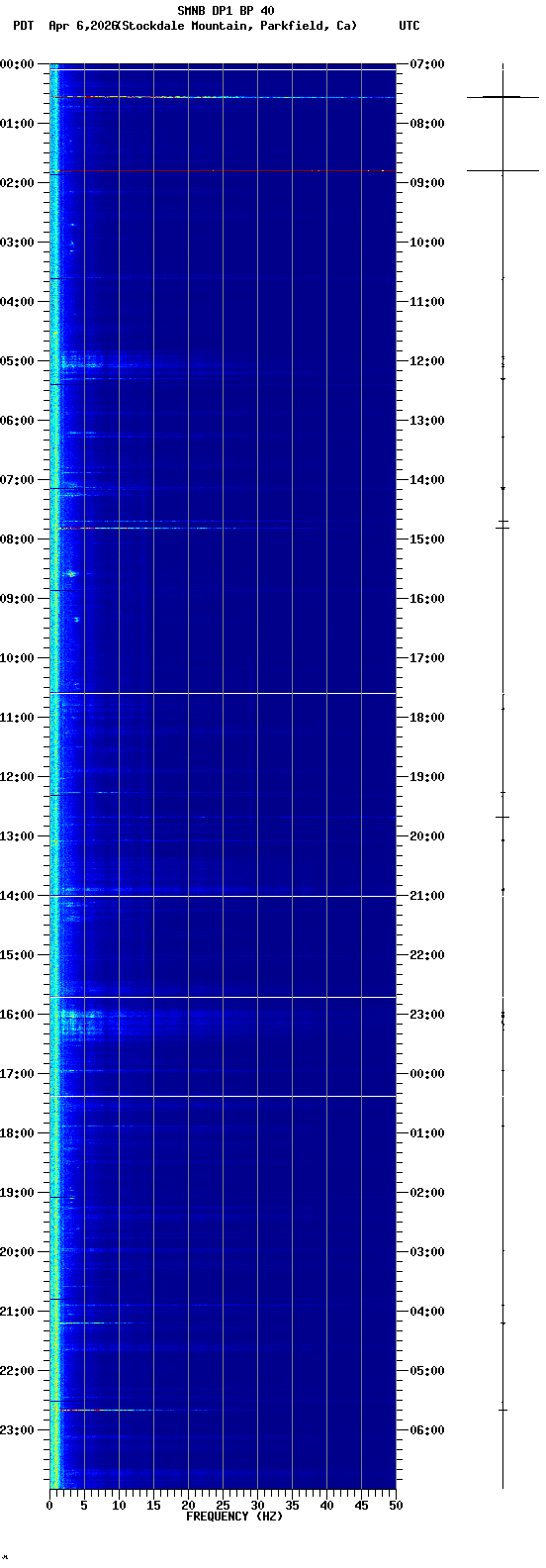Click the "02:00" label on PDT axis

tap(17, 183)
